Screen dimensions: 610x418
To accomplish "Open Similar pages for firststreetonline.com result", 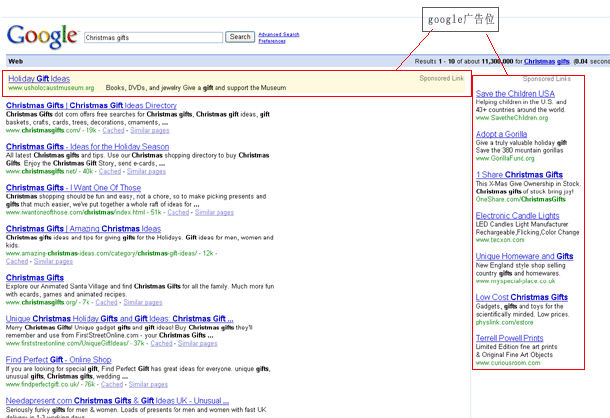I will (198, 343).
